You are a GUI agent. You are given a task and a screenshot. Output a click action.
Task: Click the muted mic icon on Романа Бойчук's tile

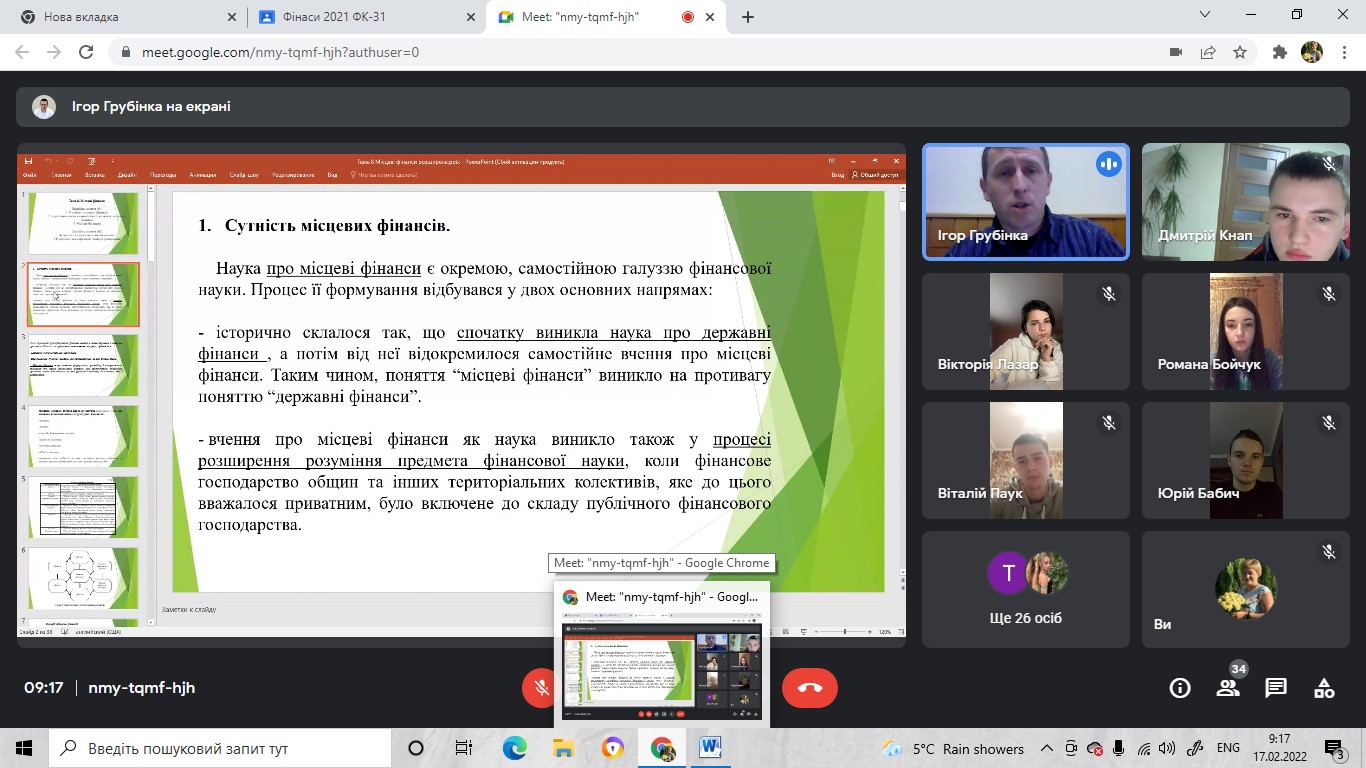1328,294
